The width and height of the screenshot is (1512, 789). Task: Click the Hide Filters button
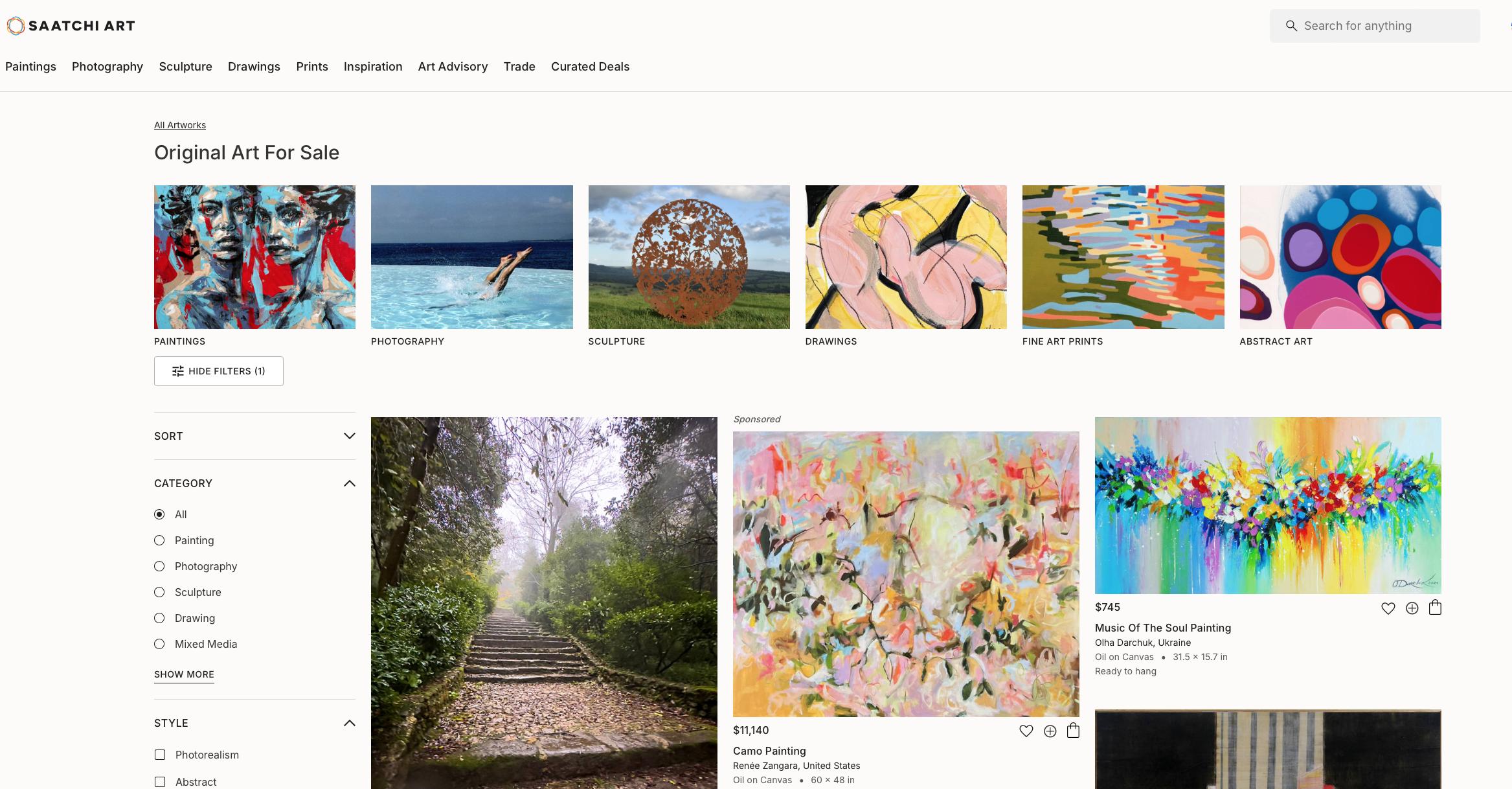point(219,371)
